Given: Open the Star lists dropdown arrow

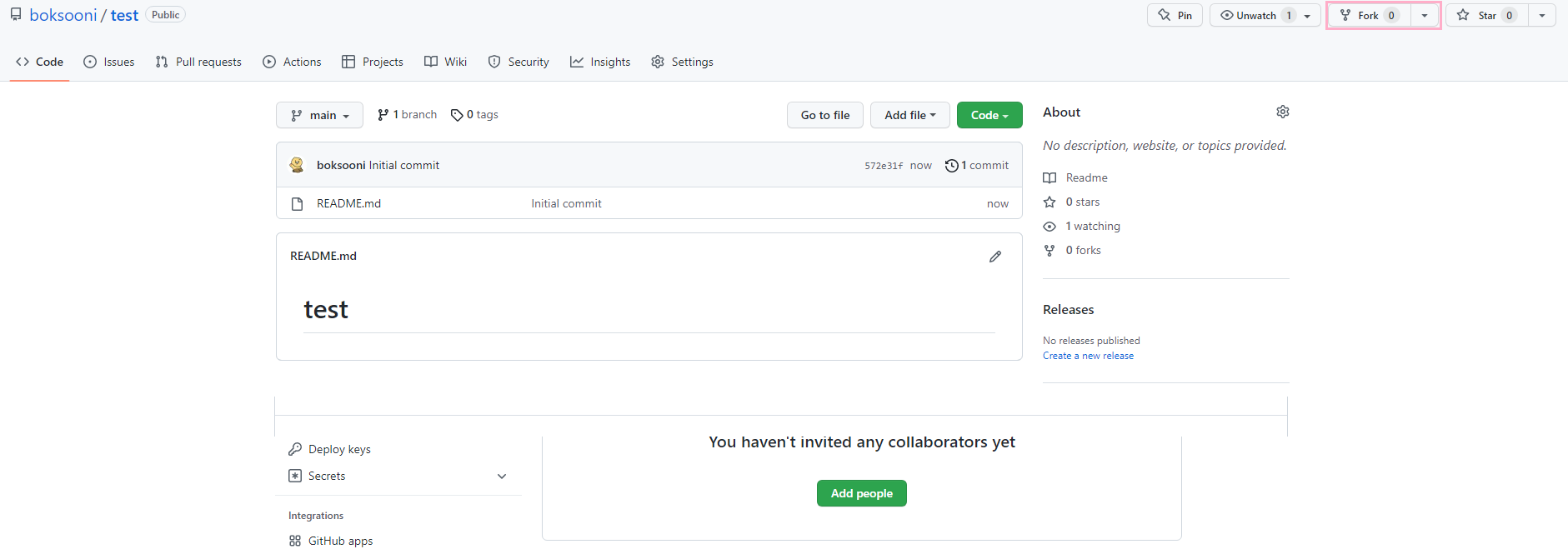Looking at the screenshot, I should pos(1542,15).
